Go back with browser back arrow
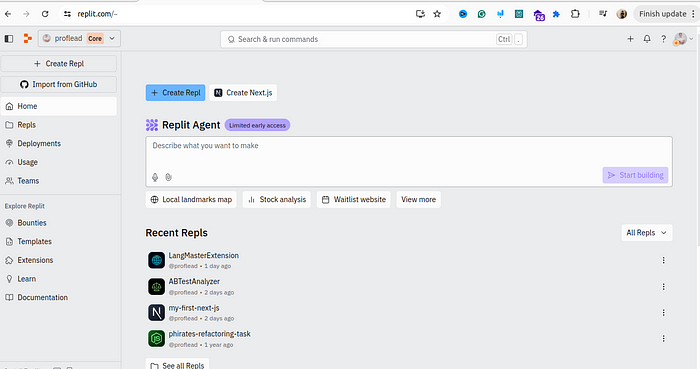 coord(8,14)
